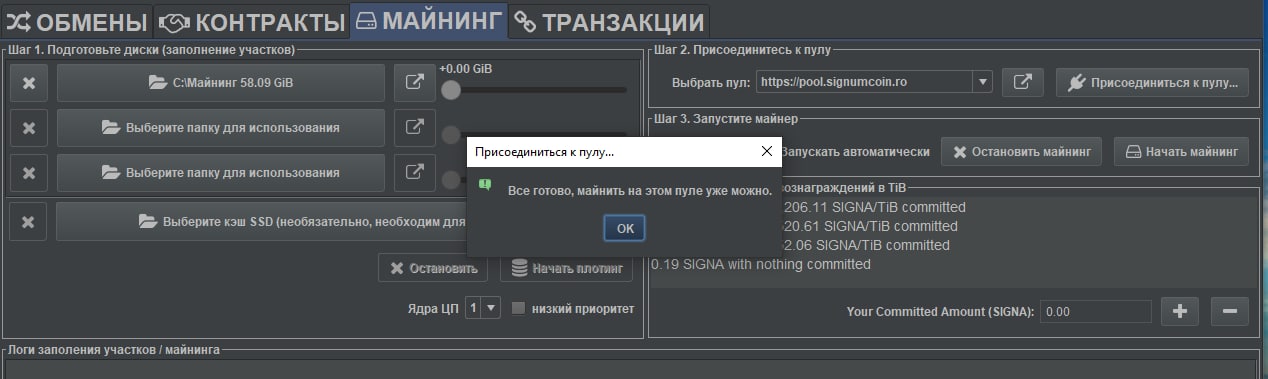This screenshot has width=1268, height=379.
Task: Click Начать майнинг button
Action: coord(1181,152)
